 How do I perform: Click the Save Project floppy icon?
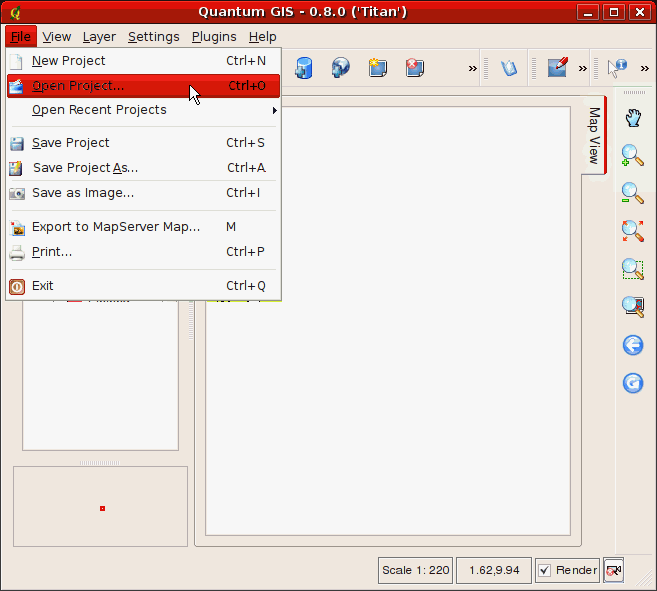(x=17, y=144)
